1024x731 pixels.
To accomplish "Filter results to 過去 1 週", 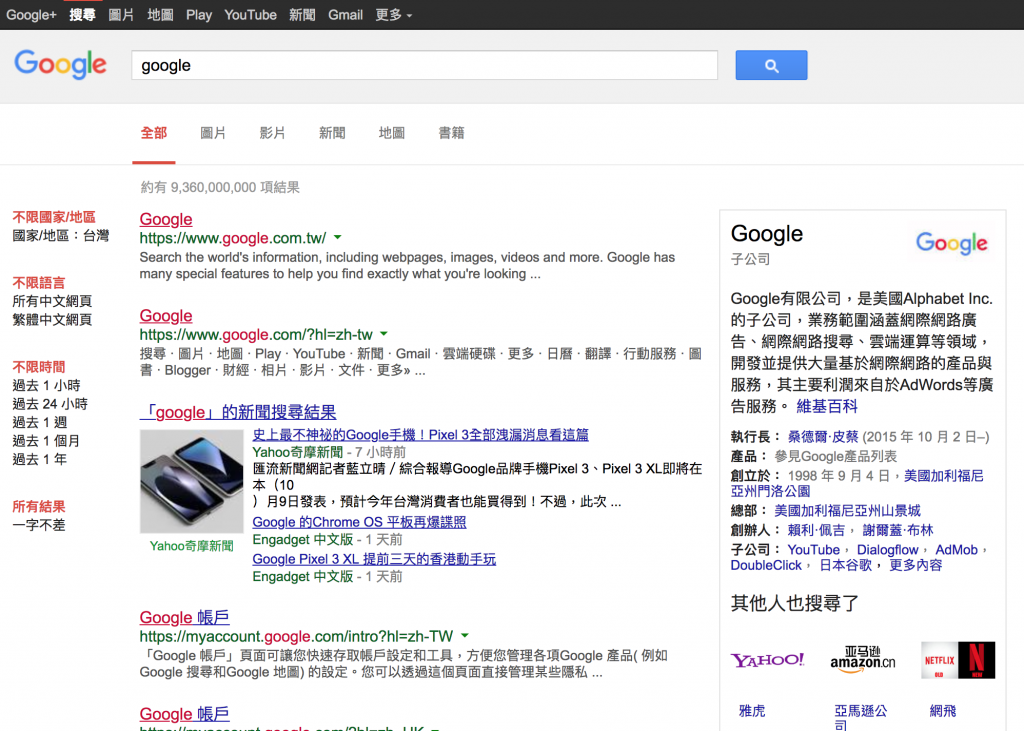I will (40, 422).
